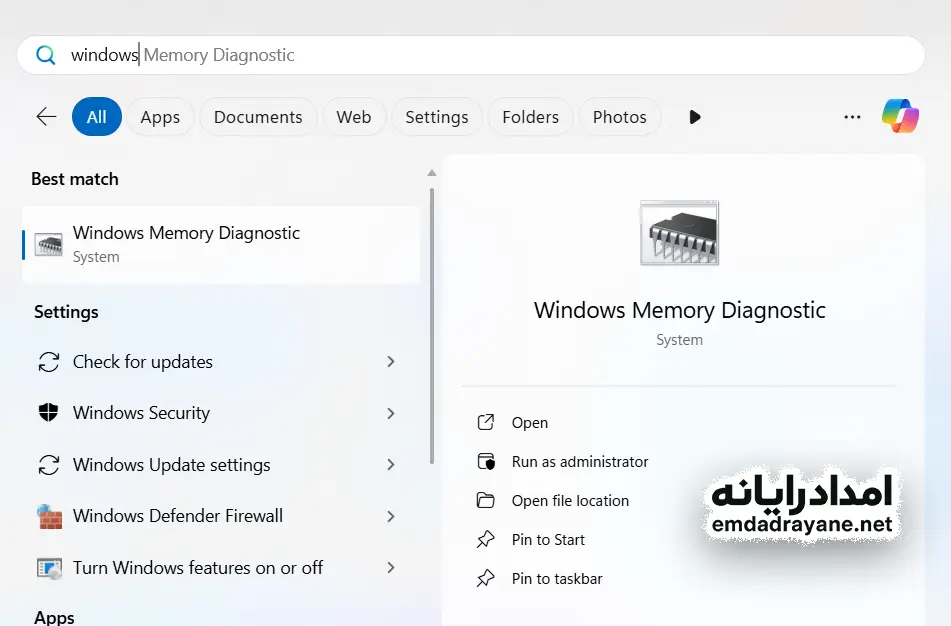Expand the Windows Update settings entry

tap(390, 465)
